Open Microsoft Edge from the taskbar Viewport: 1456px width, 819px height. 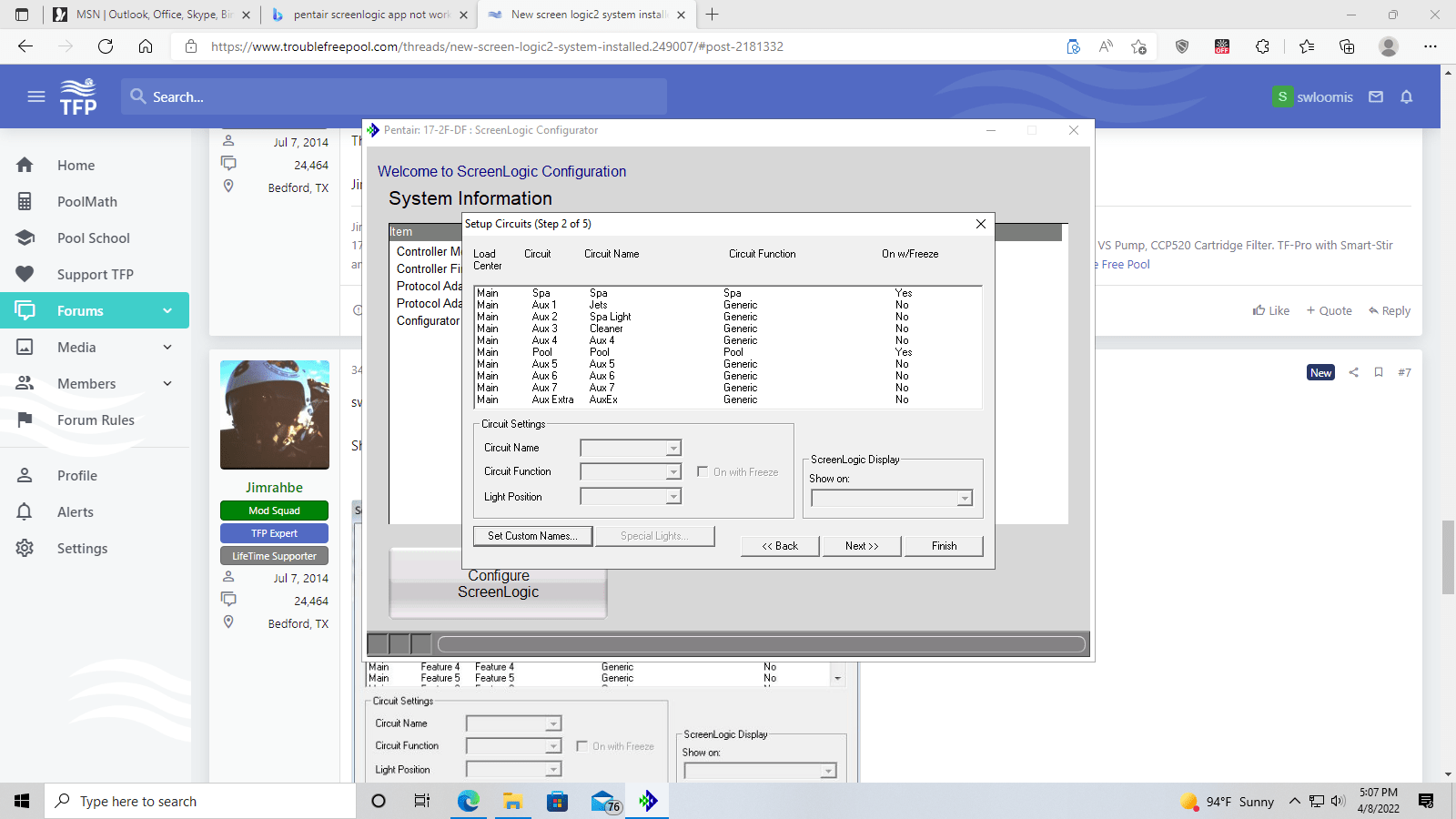(468, 801)
